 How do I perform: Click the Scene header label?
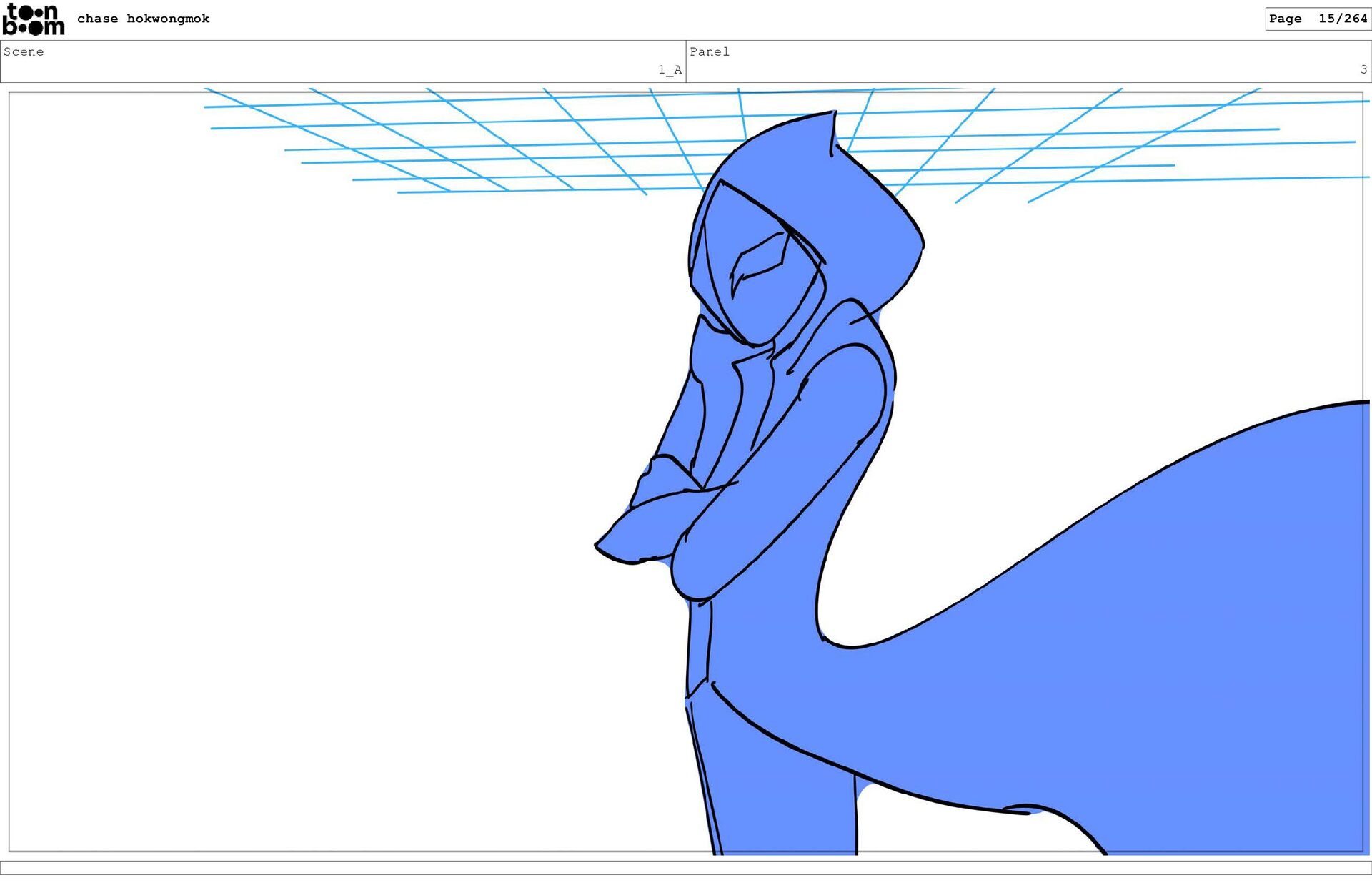click(24, 51)
